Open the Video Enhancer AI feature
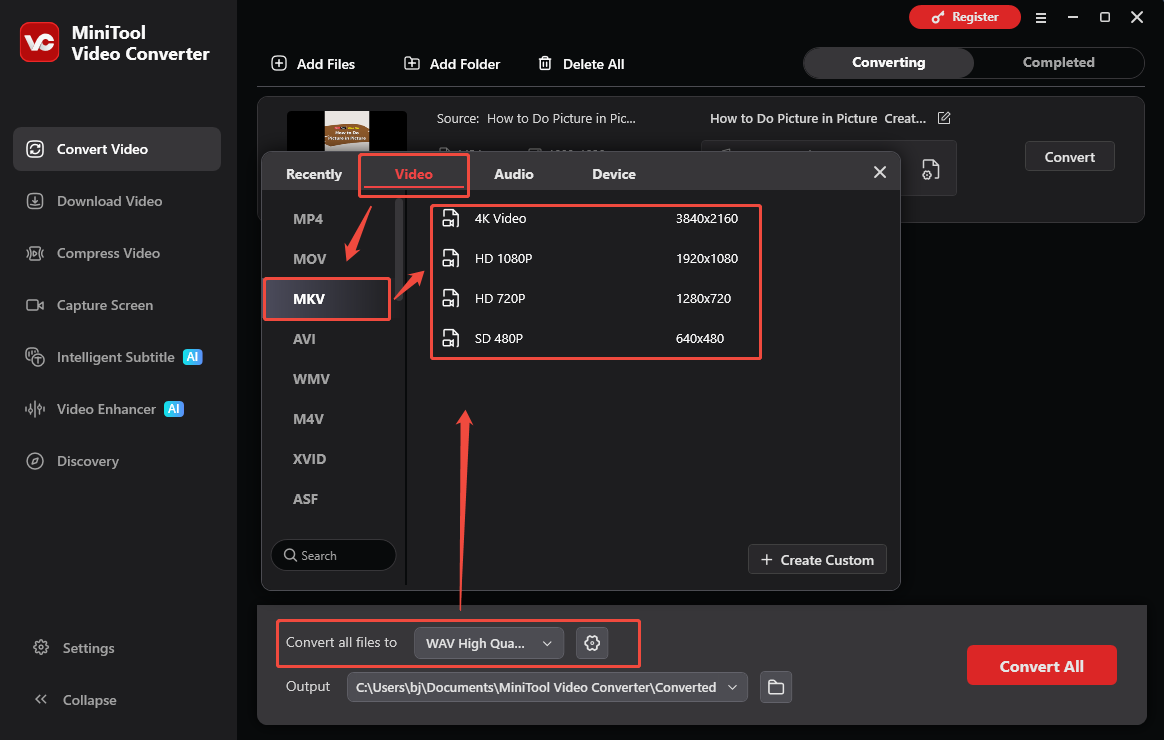The image size is (1164, 740). (x=104, y=409)
